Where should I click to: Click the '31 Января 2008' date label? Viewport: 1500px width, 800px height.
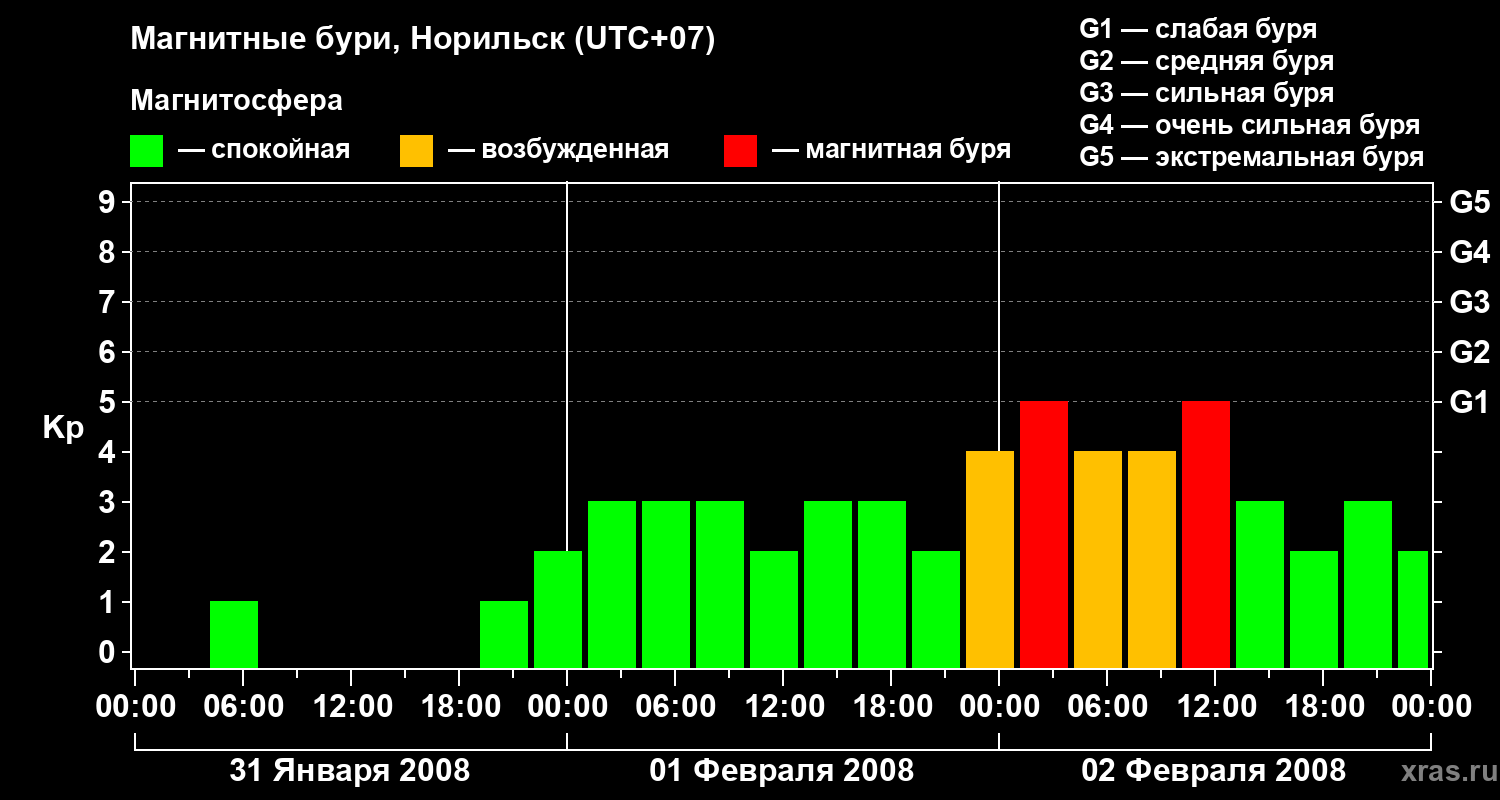click(x=350, y=771)
